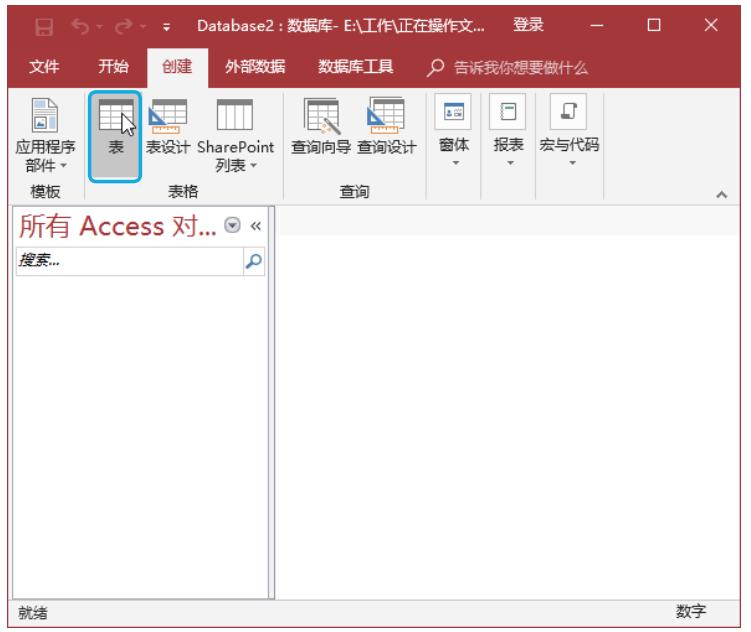Launch the 查询向导 query wizard

coord(321,127)
